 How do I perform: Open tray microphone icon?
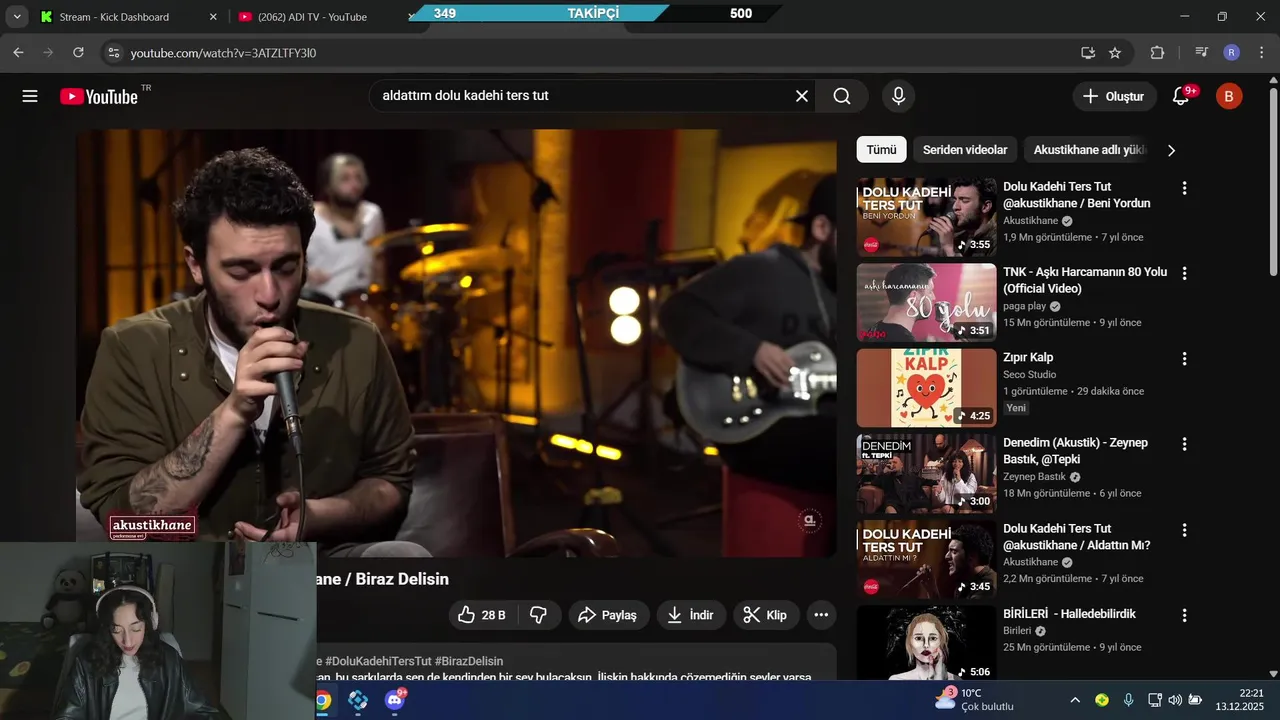1128,700
